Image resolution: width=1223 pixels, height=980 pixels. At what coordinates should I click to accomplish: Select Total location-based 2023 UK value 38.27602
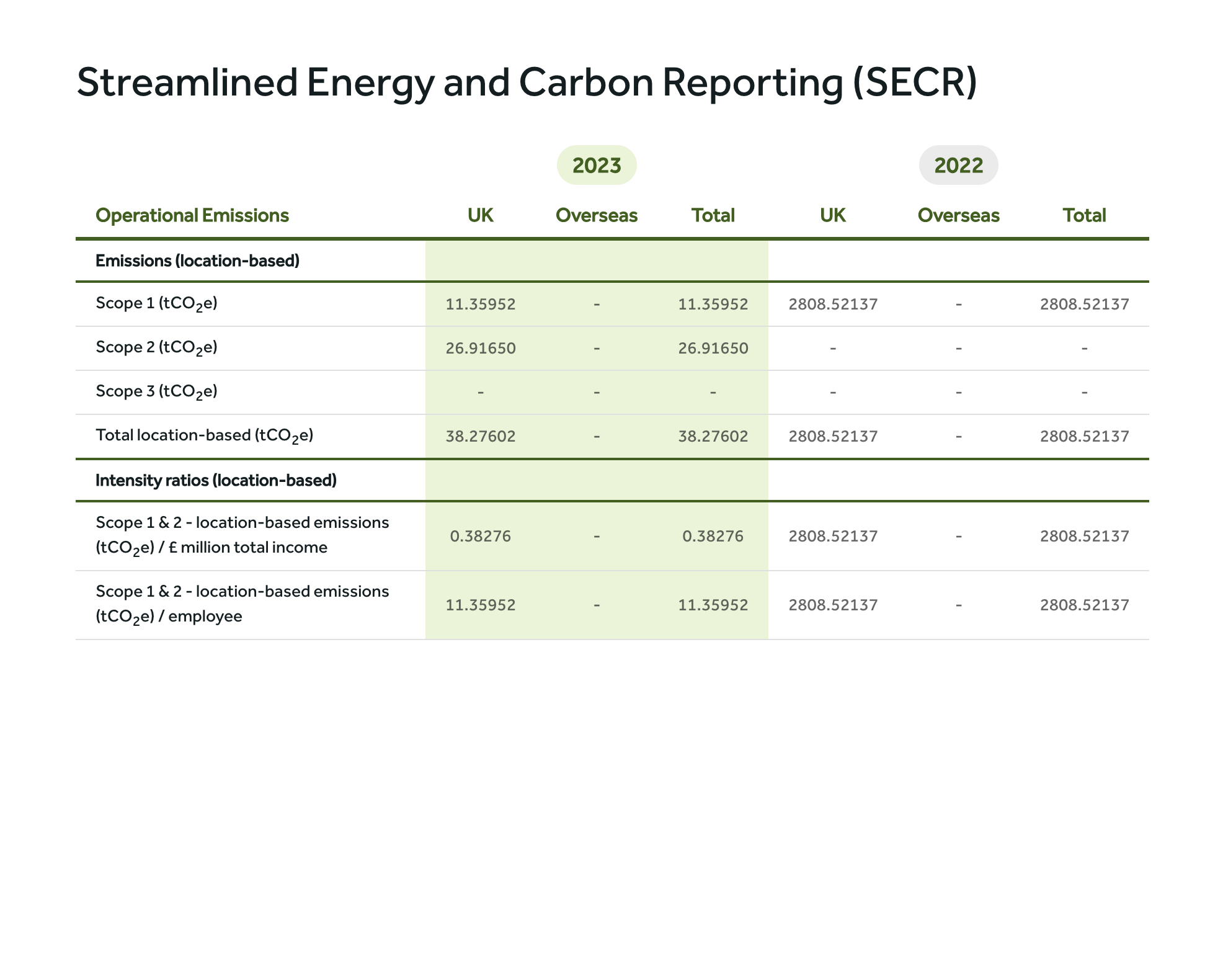(481, 437)
